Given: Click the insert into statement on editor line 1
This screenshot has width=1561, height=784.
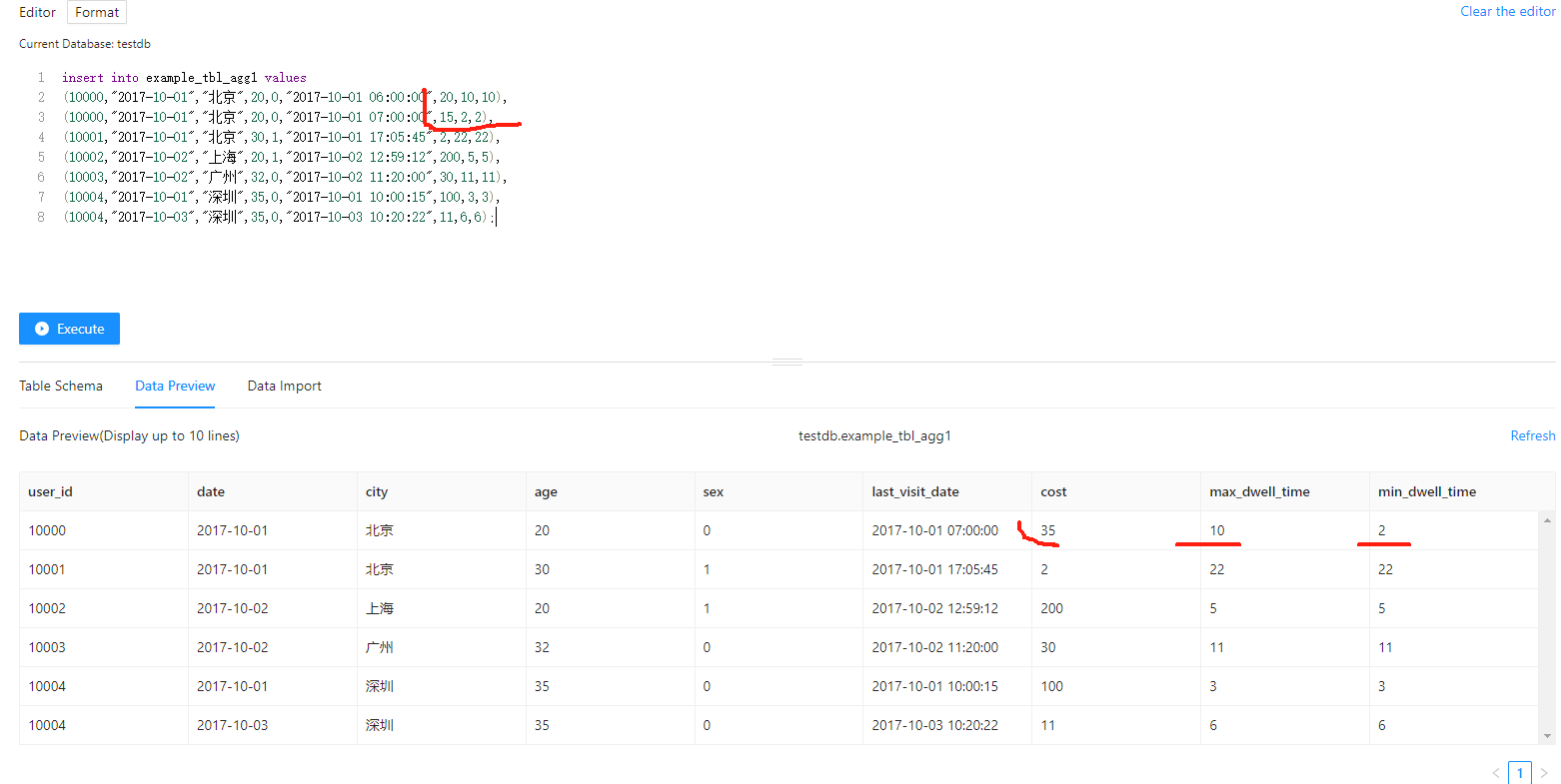Looking at the screenshot, I should 184,77.
